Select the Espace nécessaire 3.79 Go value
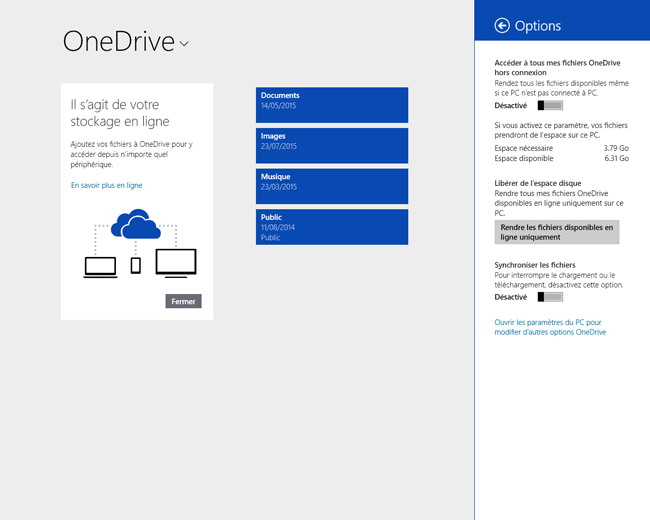 [616, 148]
